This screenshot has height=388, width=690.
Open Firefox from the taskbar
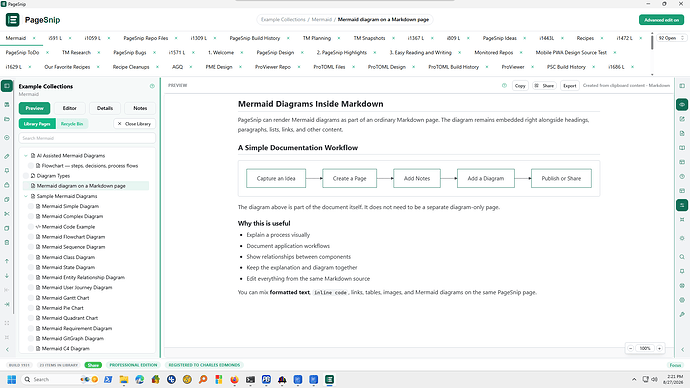(x=234, y=379)
